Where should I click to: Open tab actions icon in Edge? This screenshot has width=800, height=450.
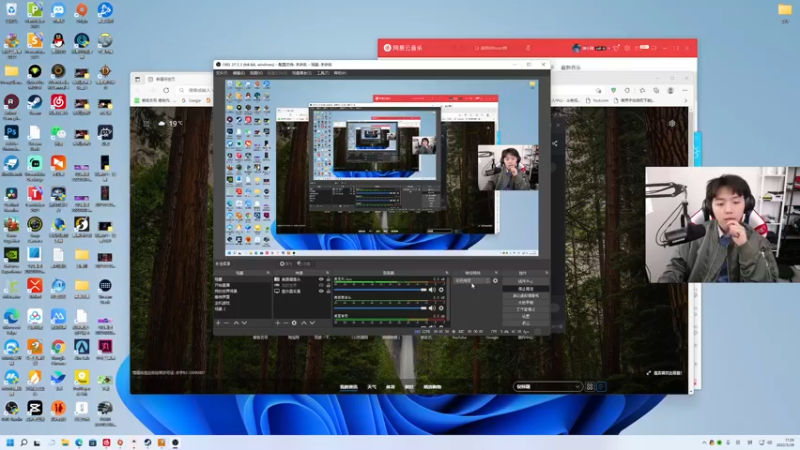tap(137, 79)
